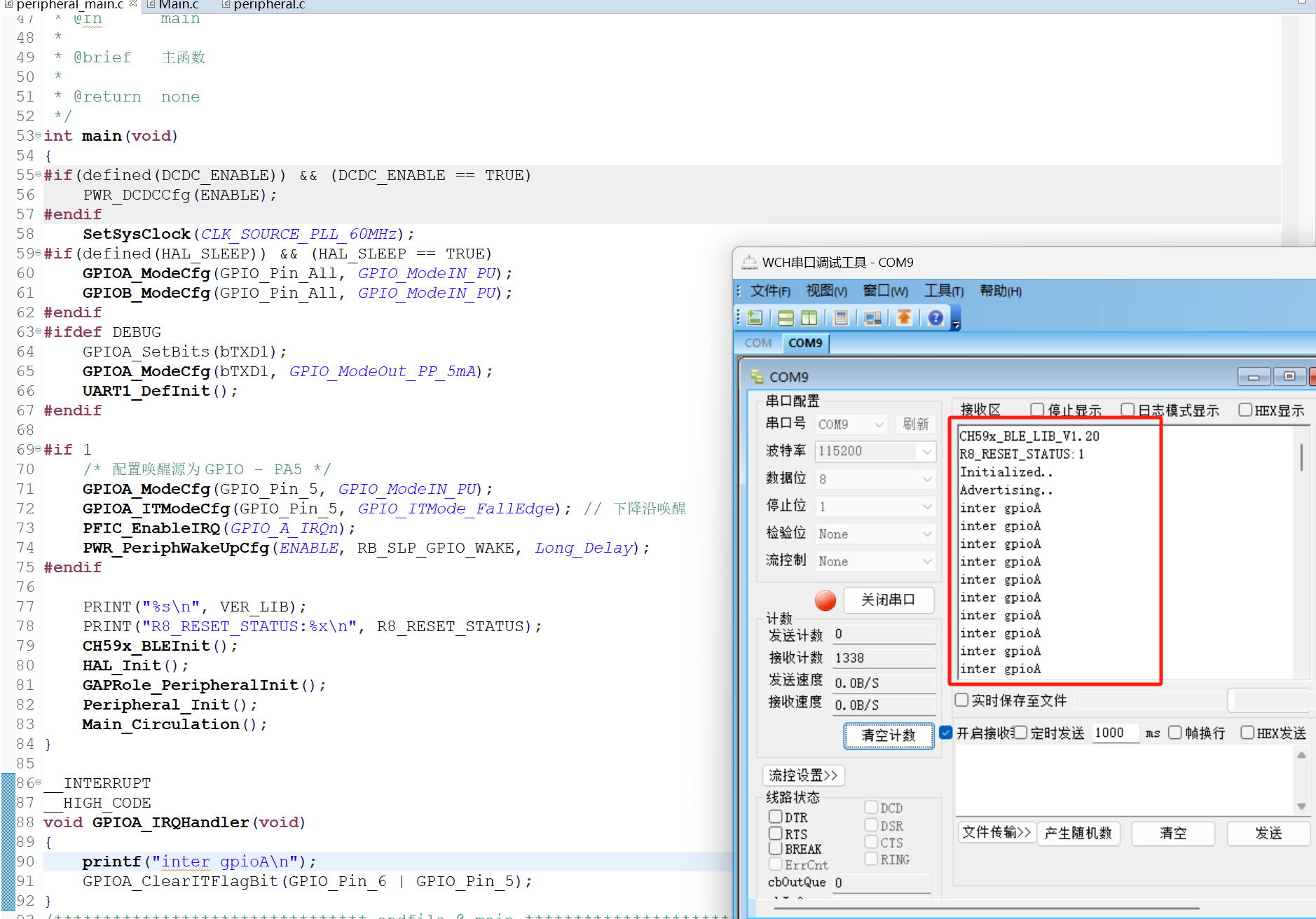The image size is (1316, 919).
Task: Click the send area scroll down arrow
Action: (x=1301, y=806)
